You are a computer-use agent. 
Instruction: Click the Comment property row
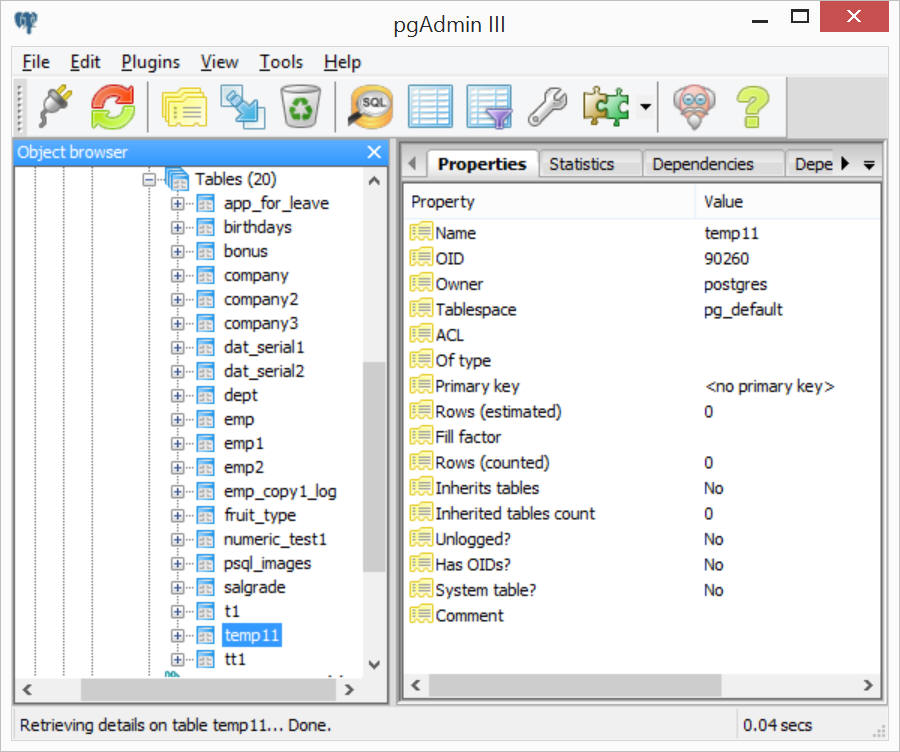pos(642,616)
